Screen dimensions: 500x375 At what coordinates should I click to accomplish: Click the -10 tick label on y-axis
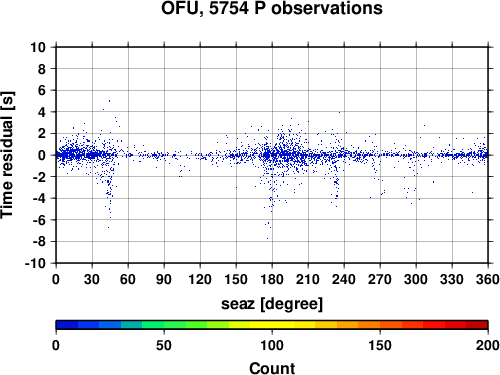click(x=35, y=263)
